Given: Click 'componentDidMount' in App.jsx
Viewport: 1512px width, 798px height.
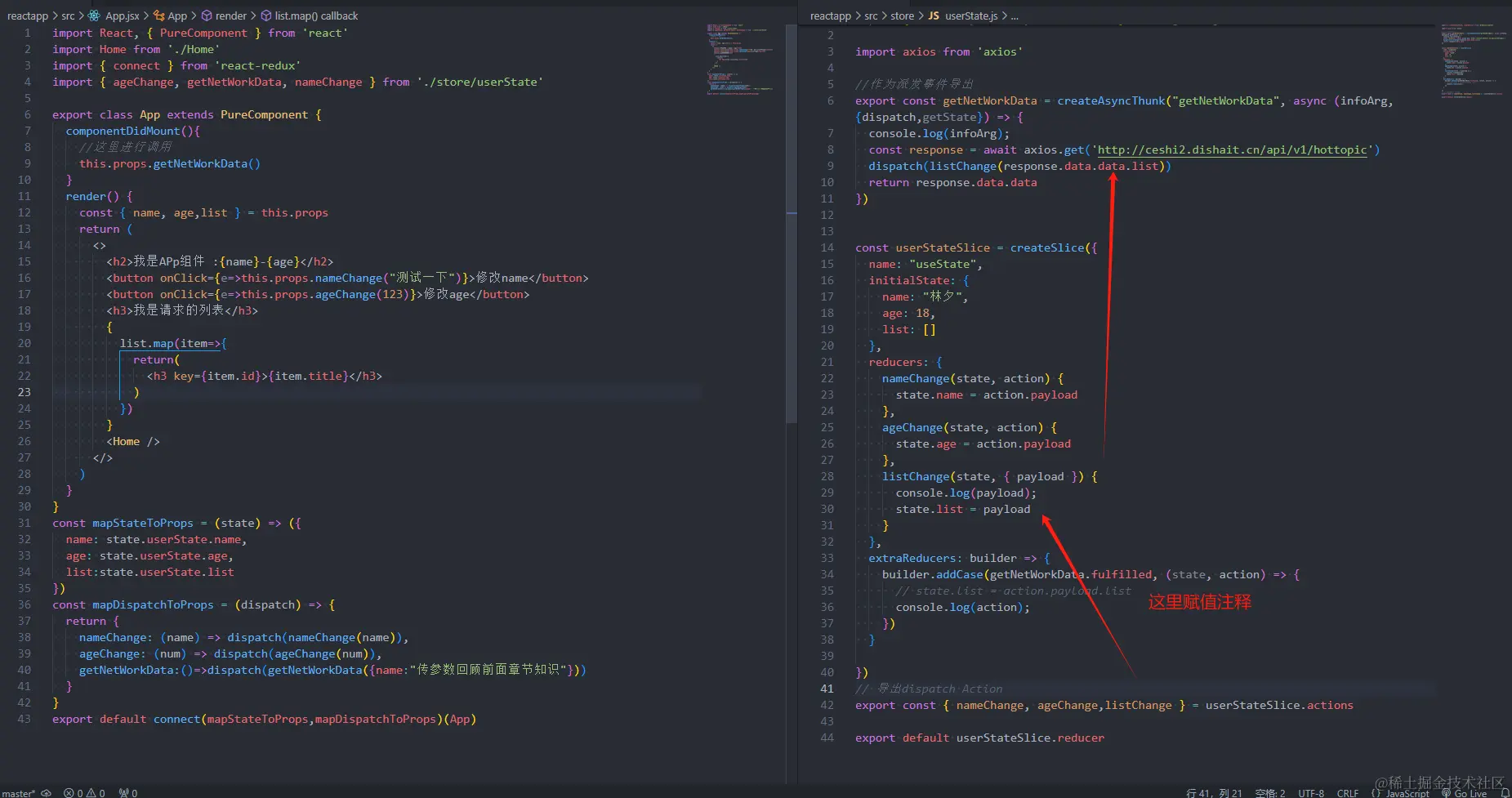Looking at the screenshot, I should coord(123,131).
